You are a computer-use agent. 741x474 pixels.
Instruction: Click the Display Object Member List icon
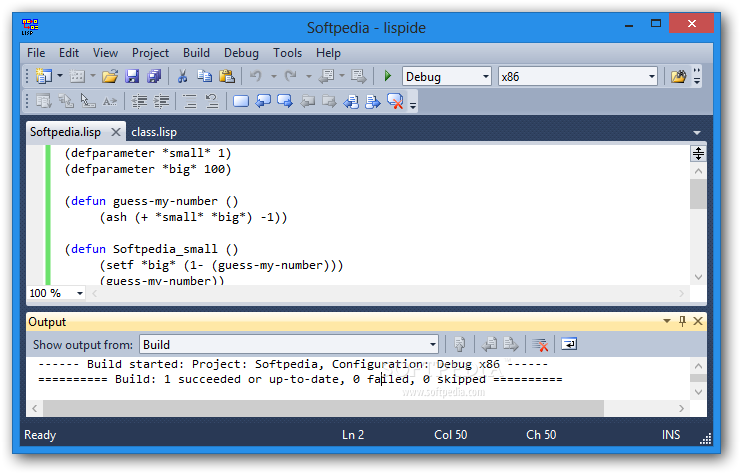(x=44, y=101)
